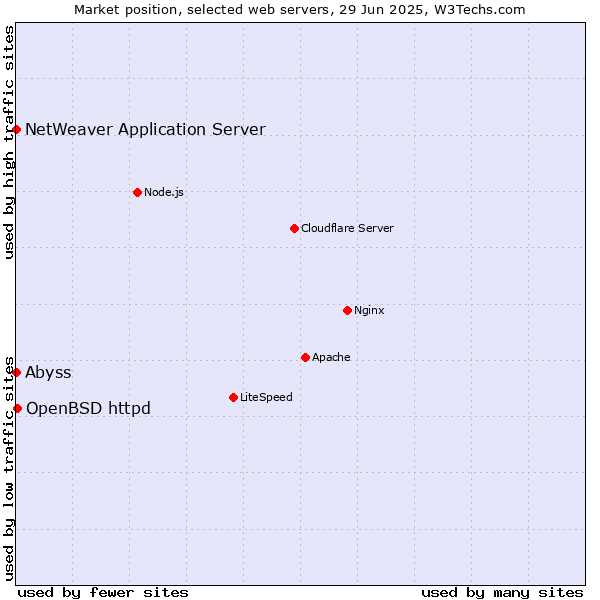Select the 'Apache' label text

tap(331, 357)
